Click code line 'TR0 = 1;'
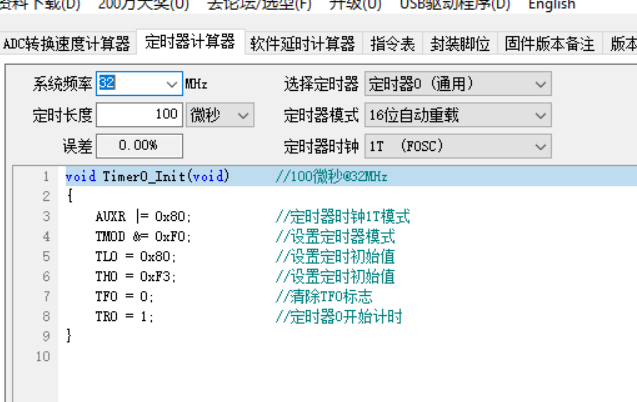 (x=125, y=316)
